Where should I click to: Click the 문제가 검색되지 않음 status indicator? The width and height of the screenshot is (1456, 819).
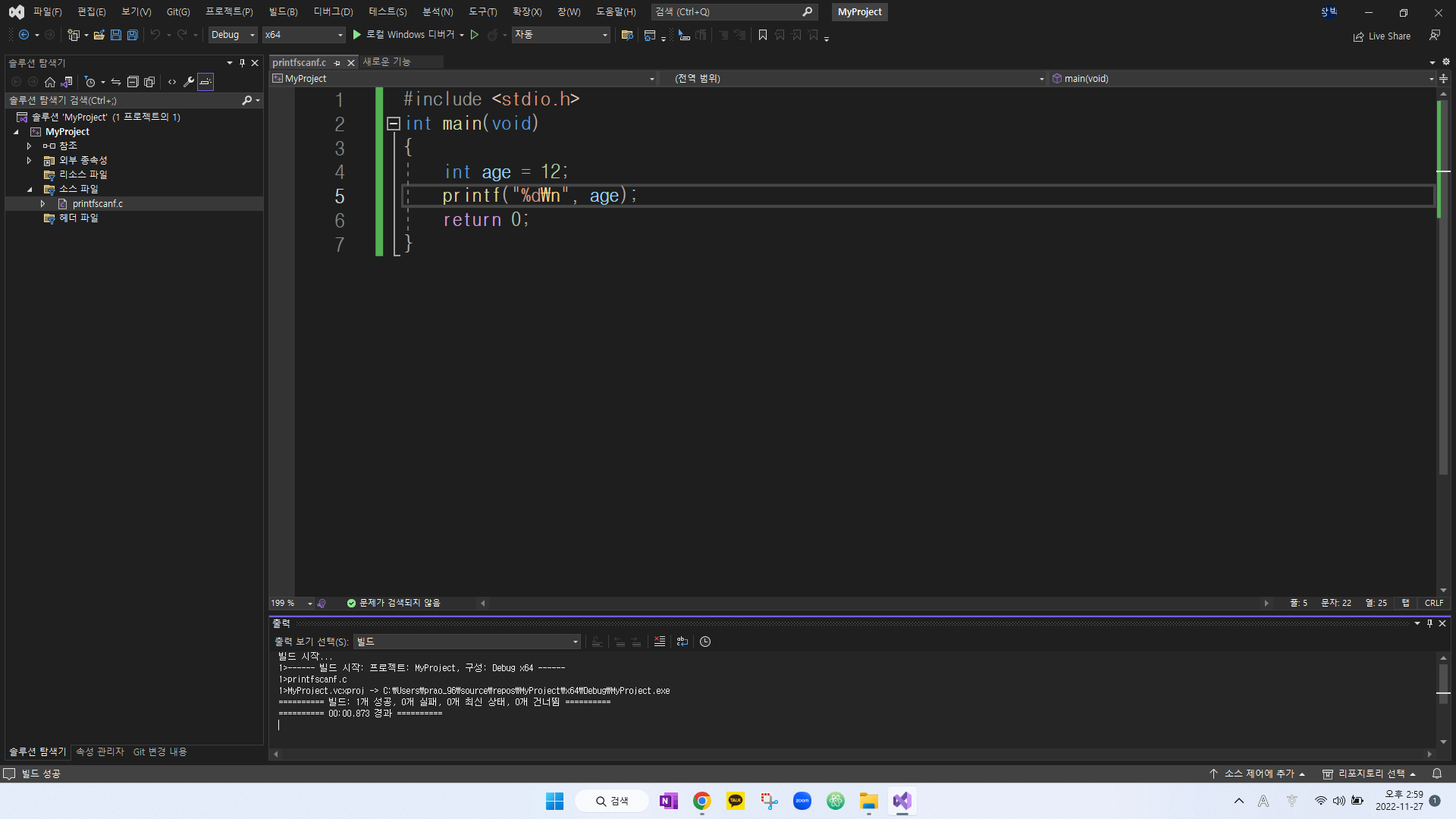394,604
